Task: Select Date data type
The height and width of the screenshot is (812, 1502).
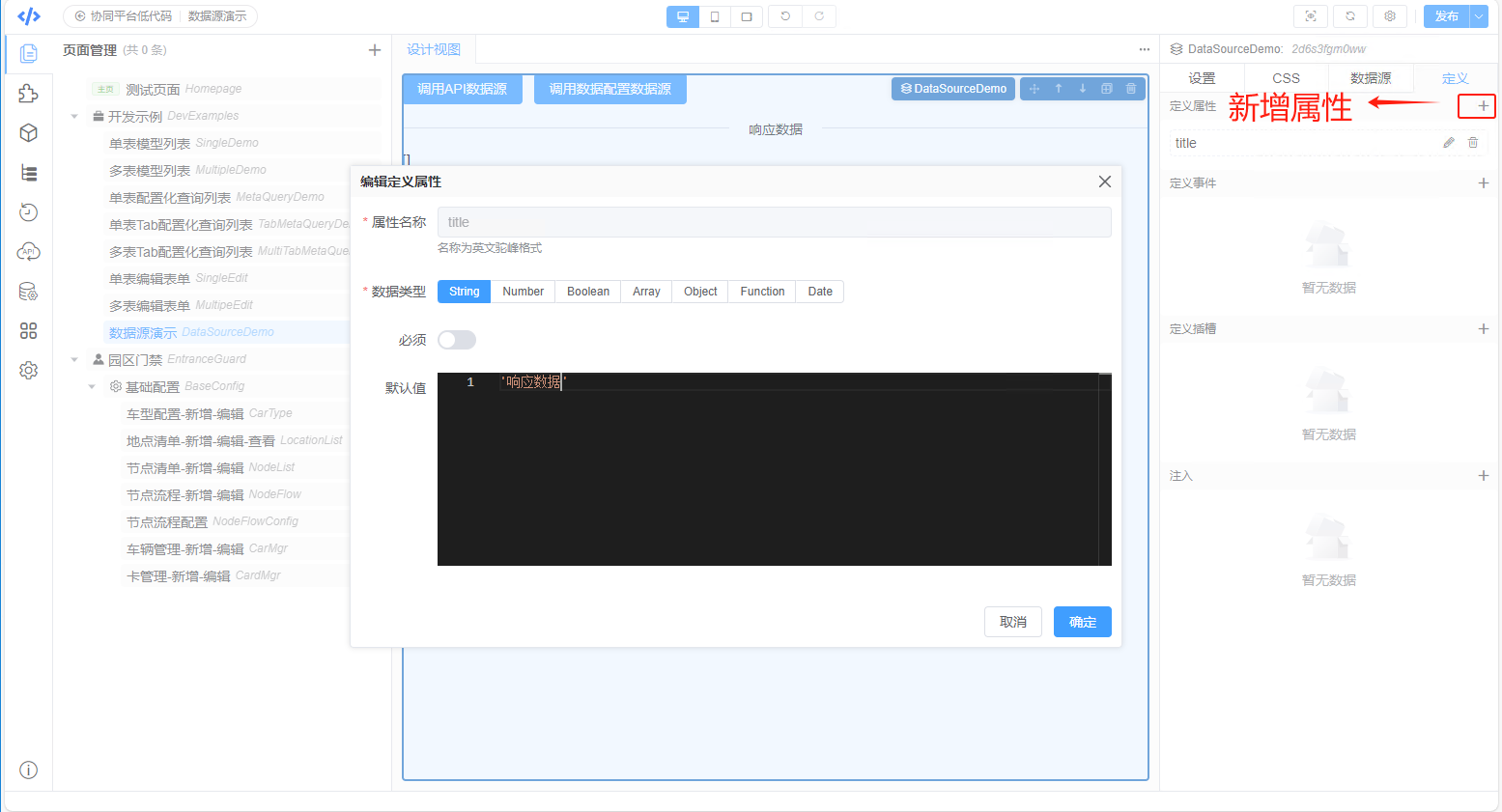Action: [x=820, y=292]
